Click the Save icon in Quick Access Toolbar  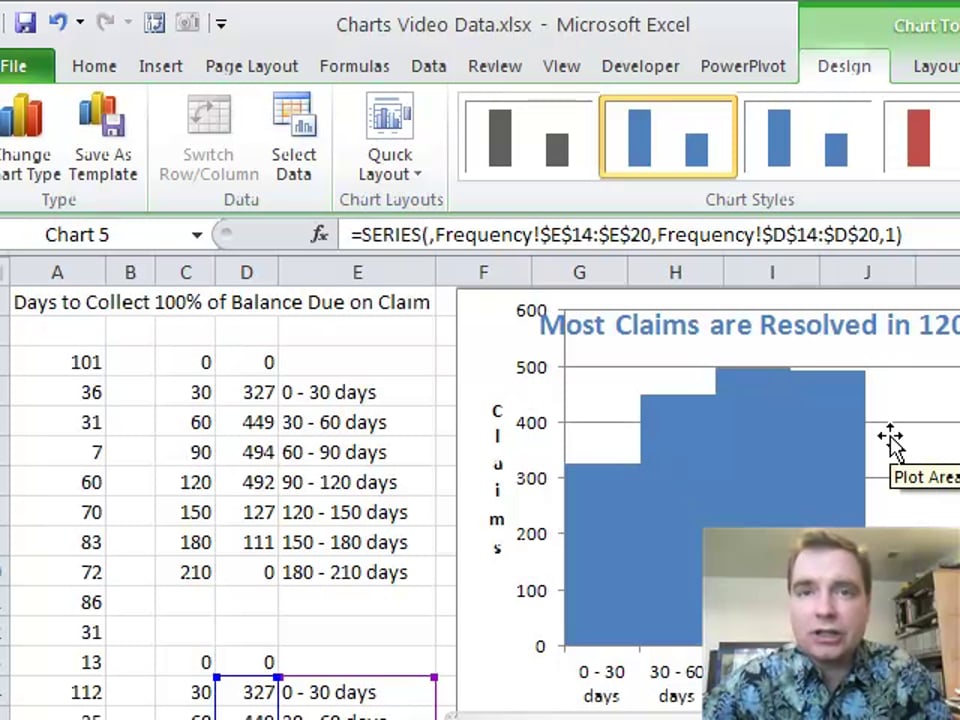tap(25, 23)
